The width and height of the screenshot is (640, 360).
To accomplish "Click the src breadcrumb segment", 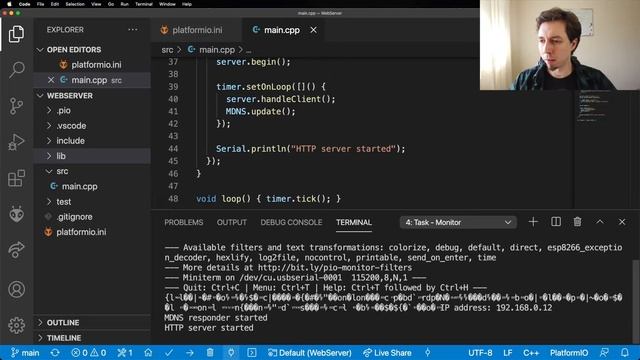I will tap(167, 50).
